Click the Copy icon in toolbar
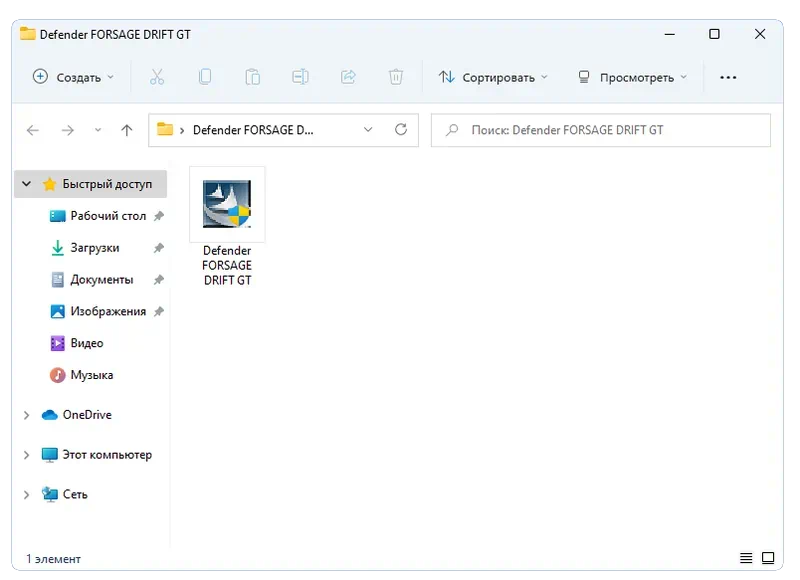The width and height of the screenshot is (800, 580). [x=205, y=78]
